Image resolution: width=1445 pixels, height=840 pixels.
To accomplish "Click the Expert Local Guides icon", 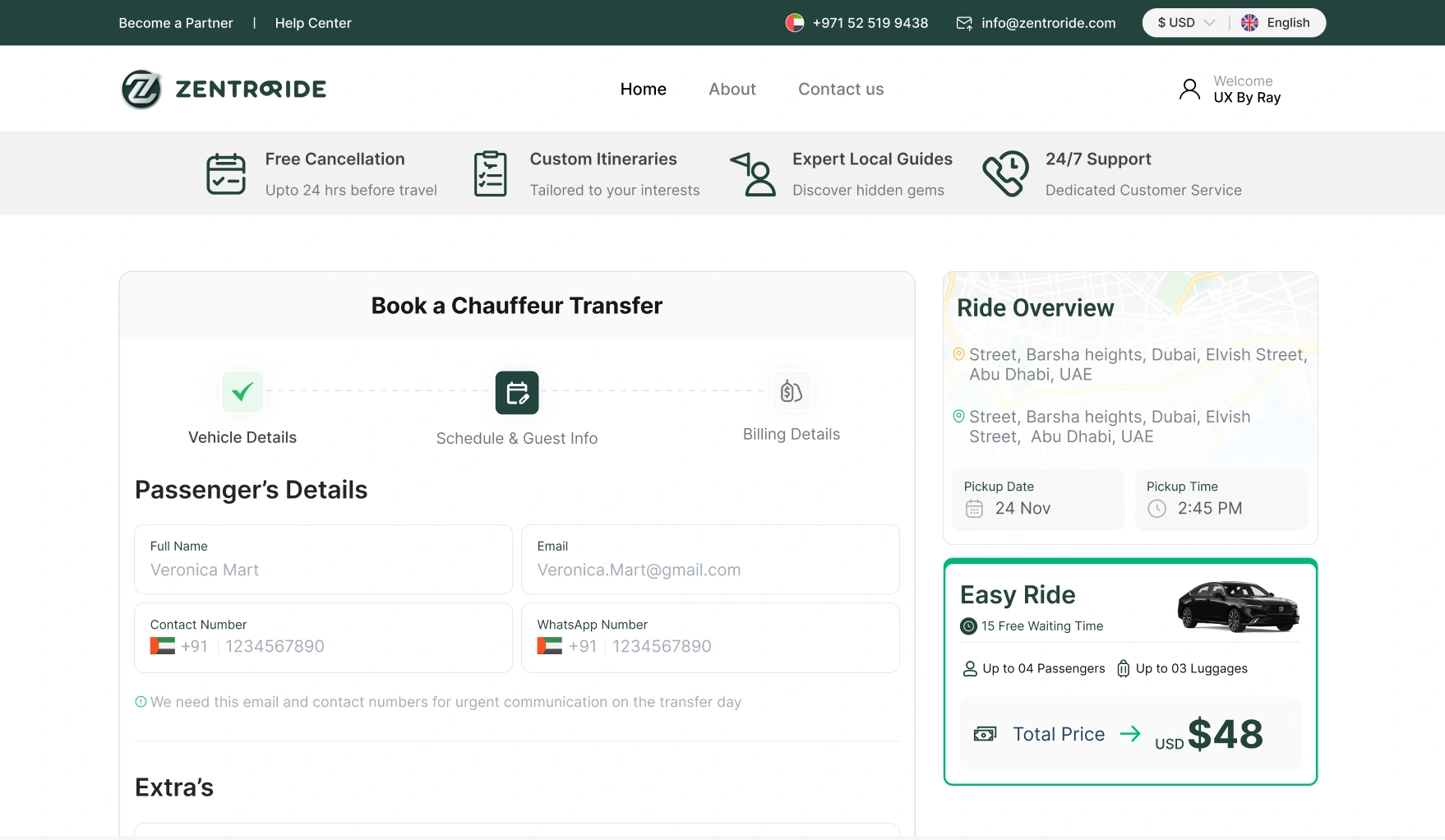I will point(753,173).
